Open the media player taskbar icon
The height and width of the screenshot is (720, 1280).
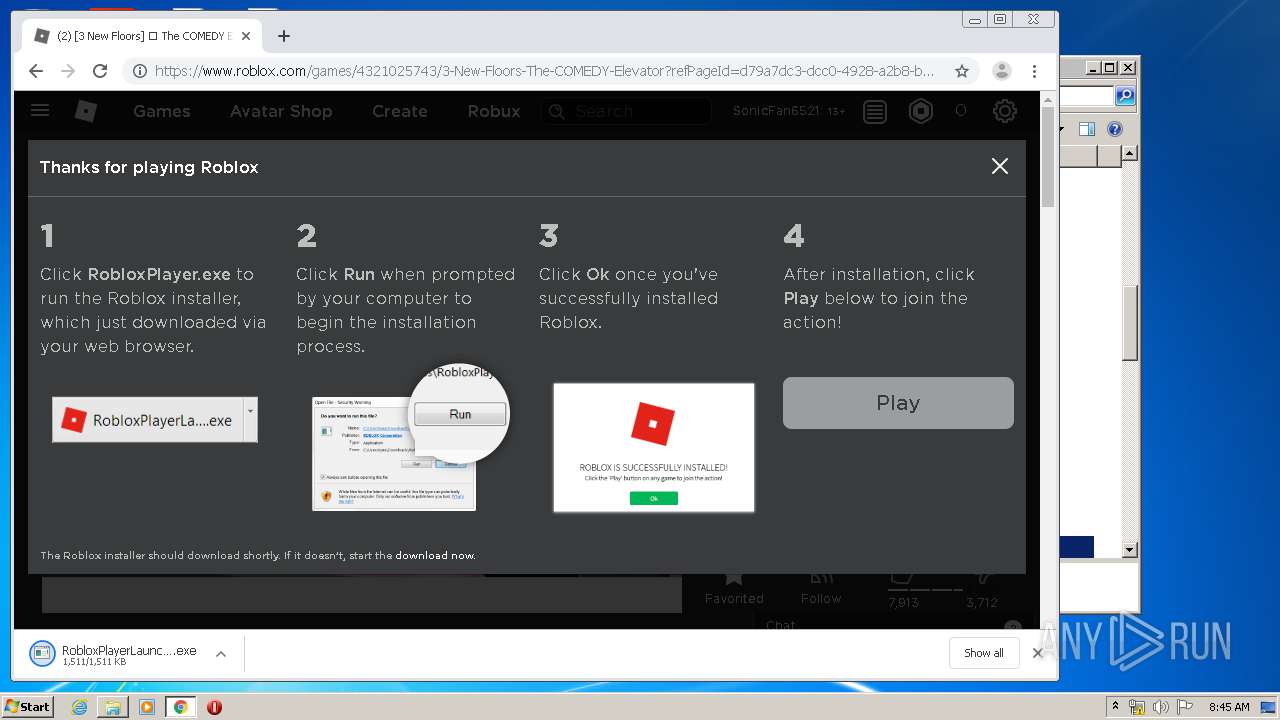point(147,707)
